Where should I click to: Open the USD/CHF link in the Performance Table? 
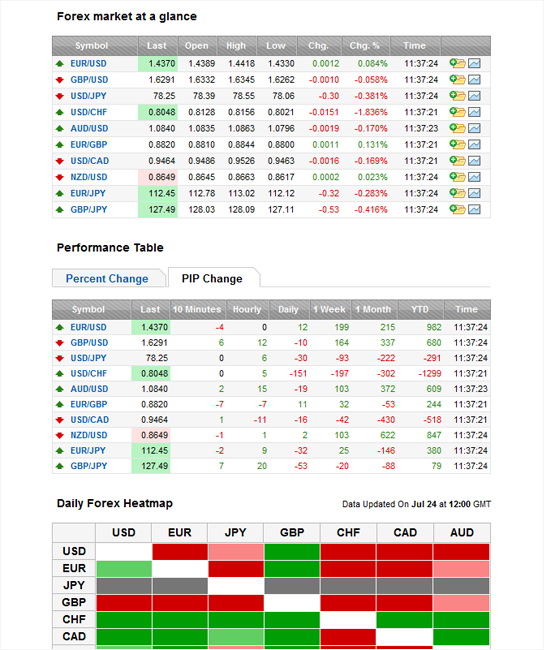[88, 374]
